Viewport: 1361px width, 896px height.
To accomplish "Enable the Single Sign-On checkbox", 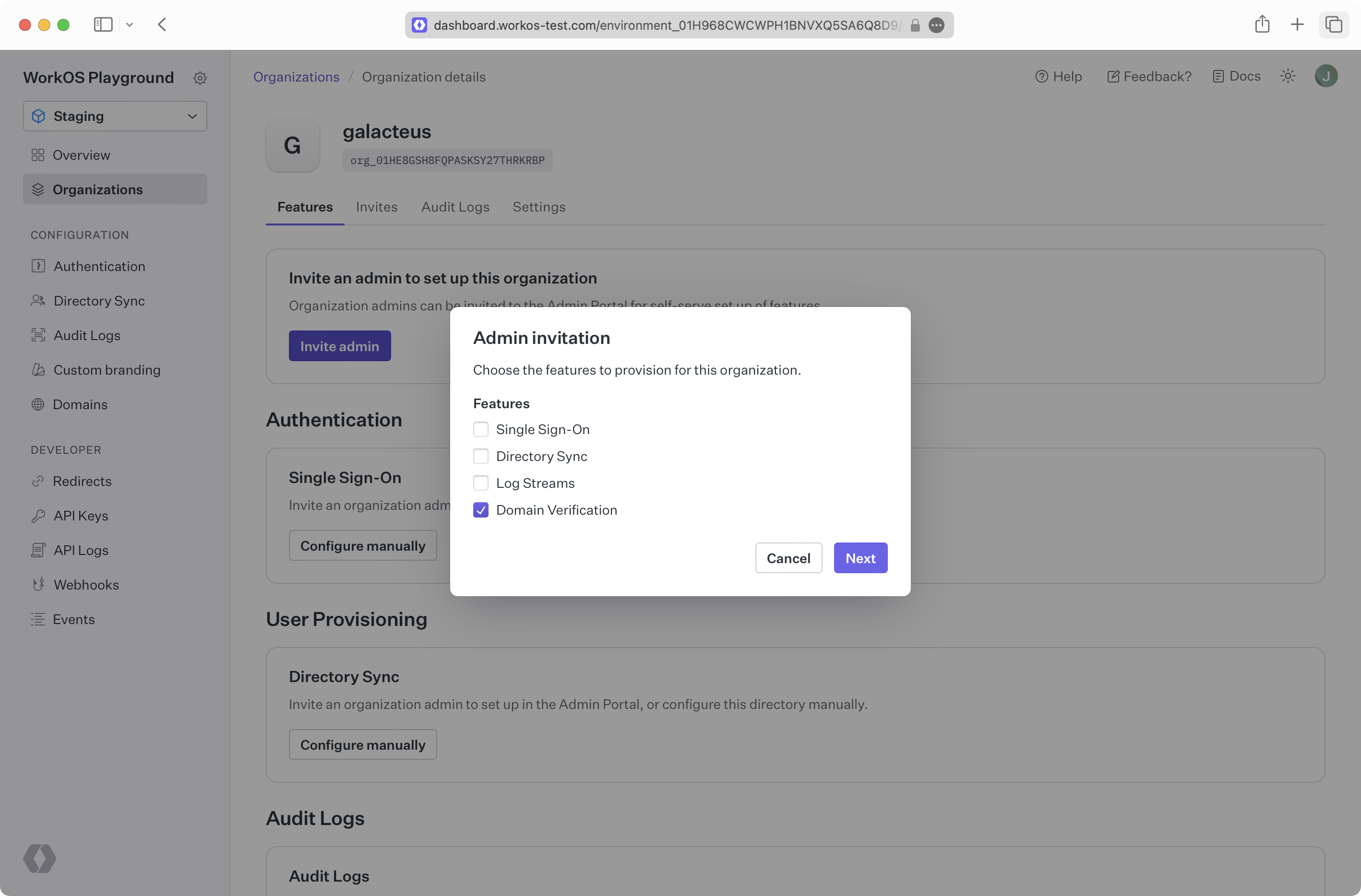I will (481, 429).
